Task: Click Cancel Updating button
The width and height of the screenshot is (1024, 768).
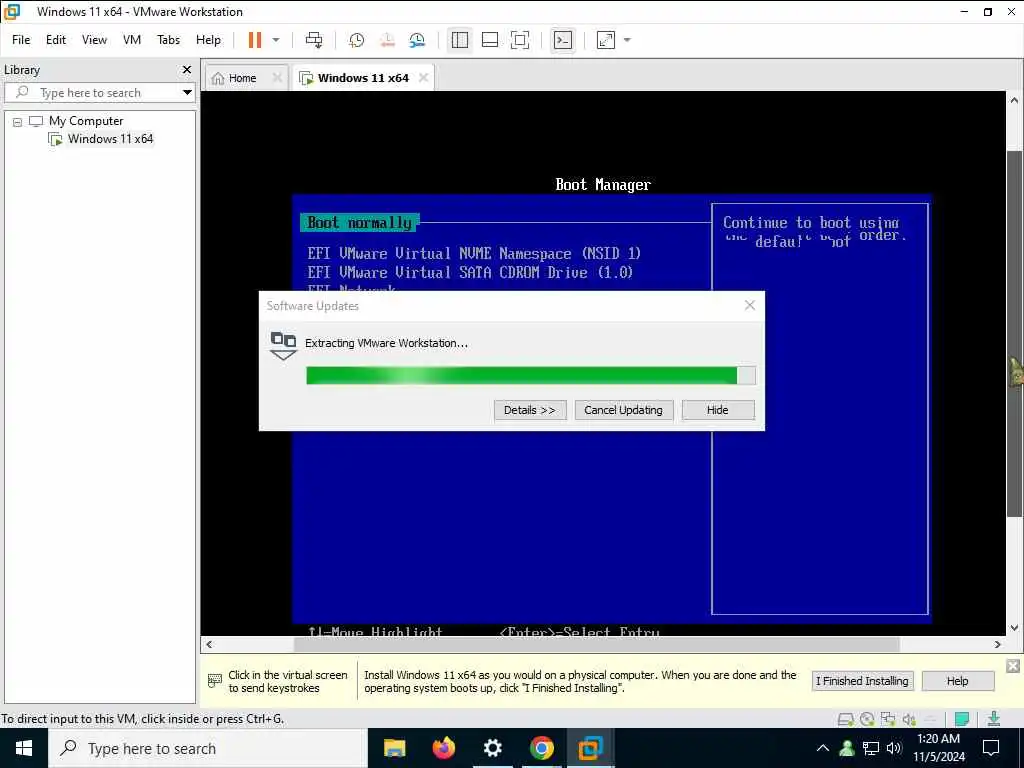Action: [x=623, y=410]
